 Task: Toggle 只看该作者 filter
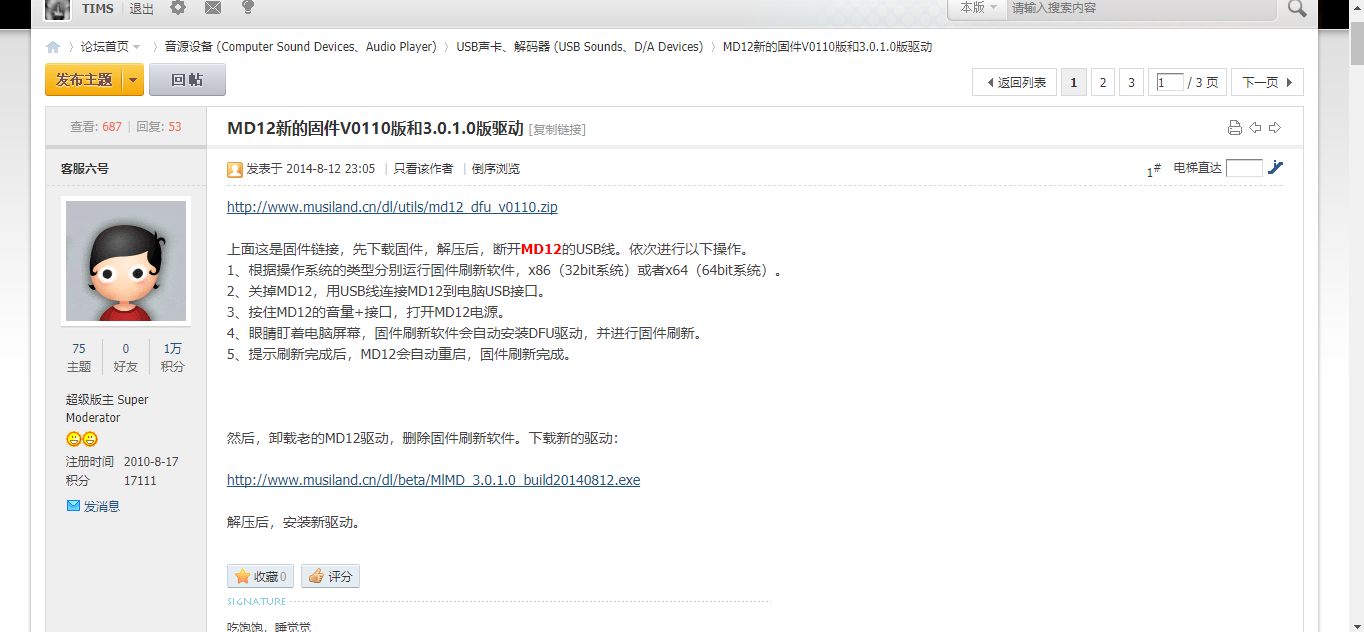422,168
